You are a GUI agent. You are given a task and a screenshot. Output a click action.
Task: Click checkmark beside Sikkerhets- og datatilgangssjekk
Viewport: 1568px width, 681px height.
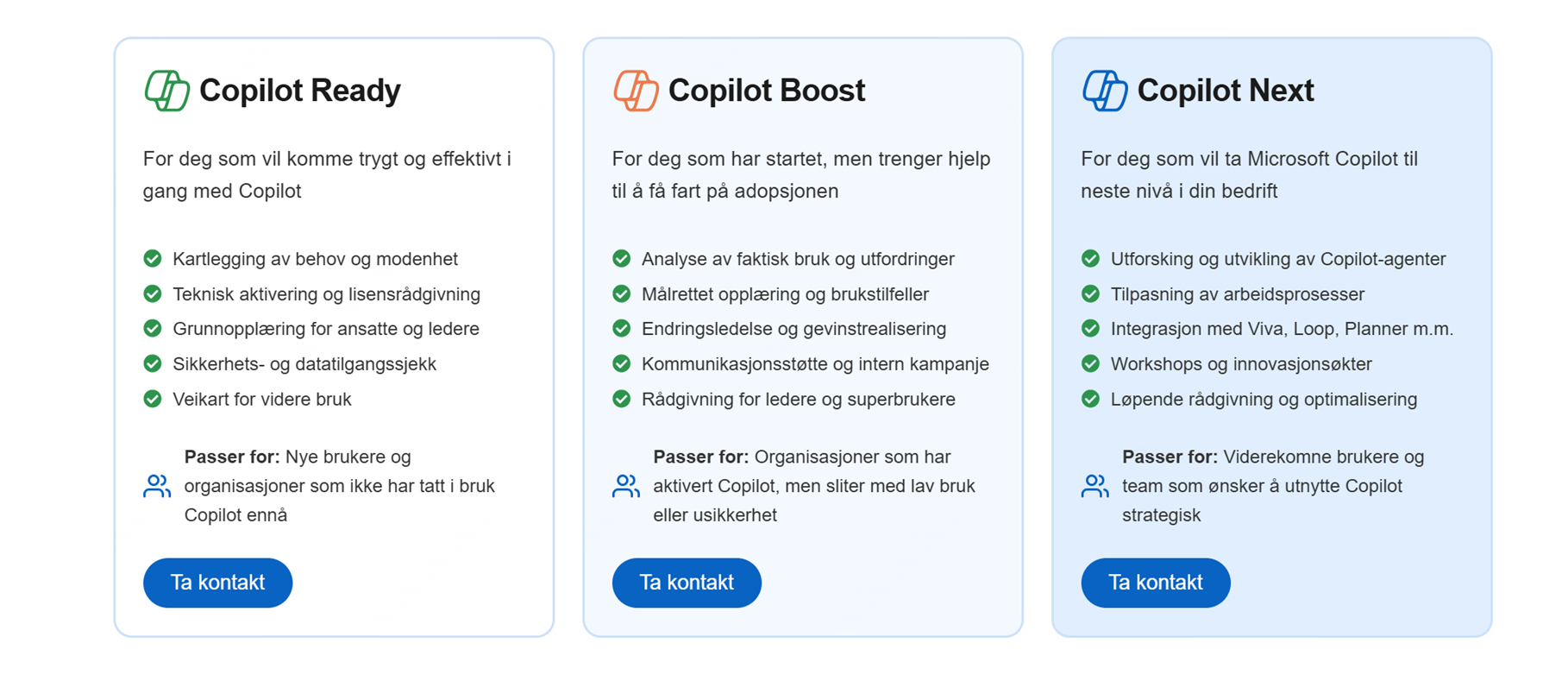153,364
